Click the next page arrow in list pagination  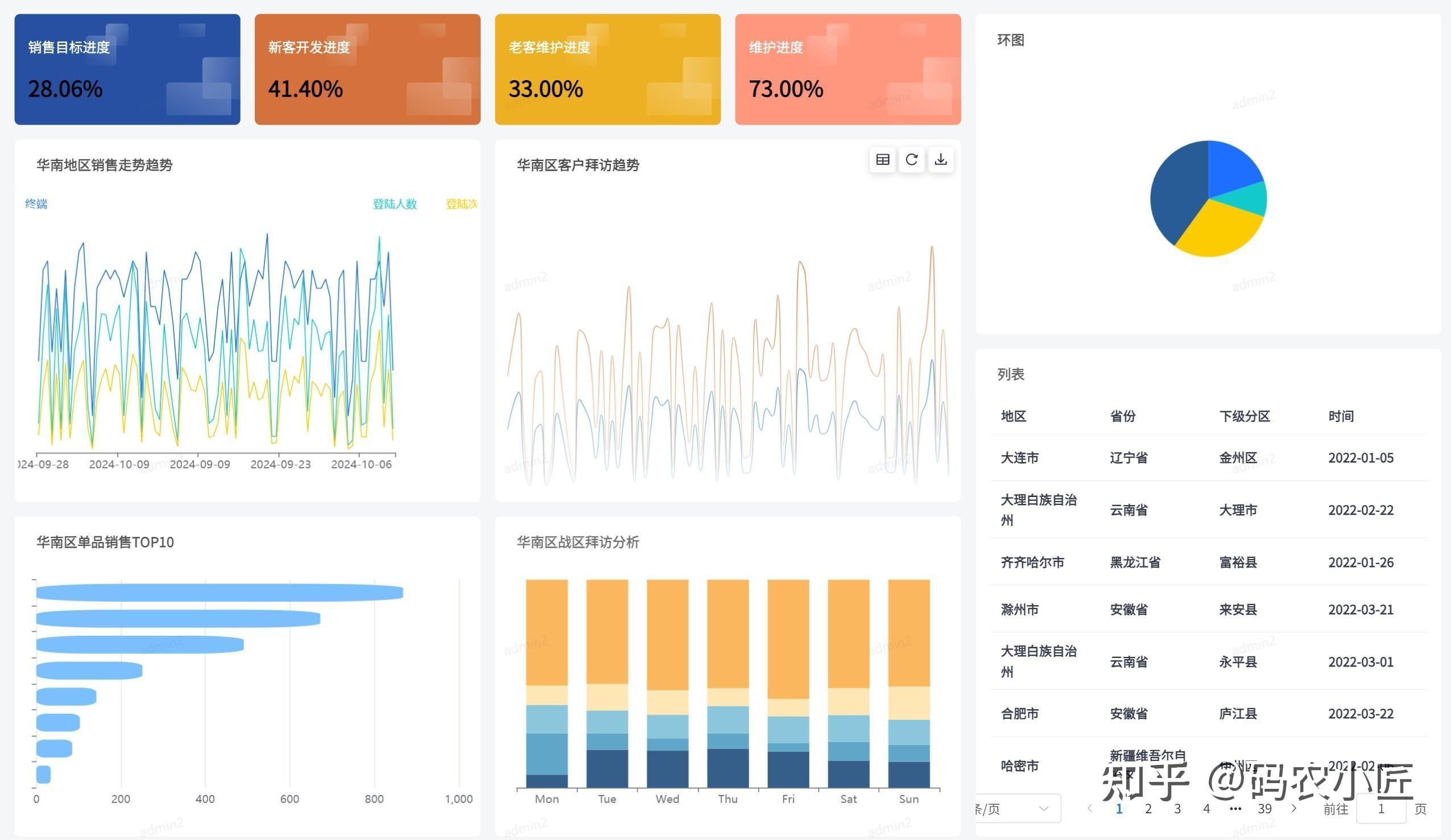1295,809
